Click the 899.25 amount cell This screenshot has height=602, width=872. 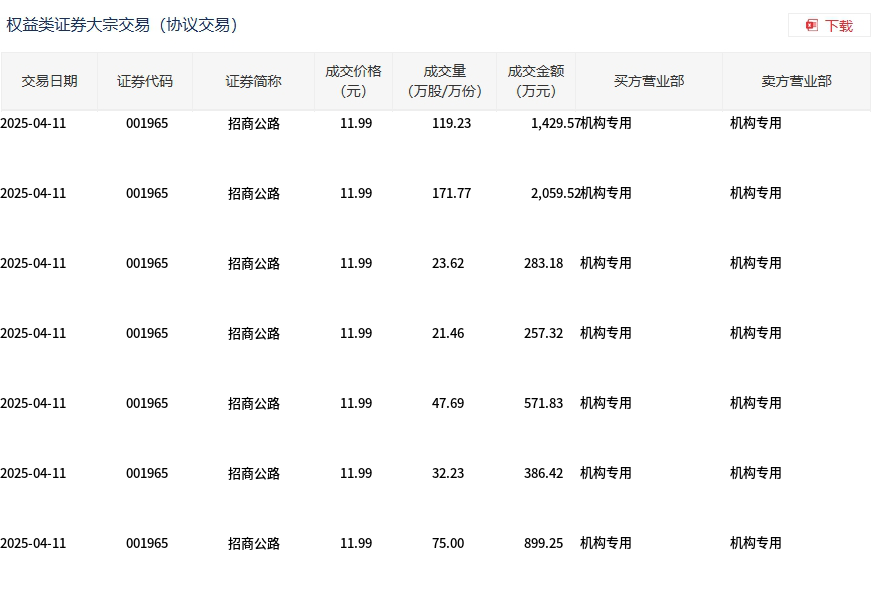click(543, 543)
